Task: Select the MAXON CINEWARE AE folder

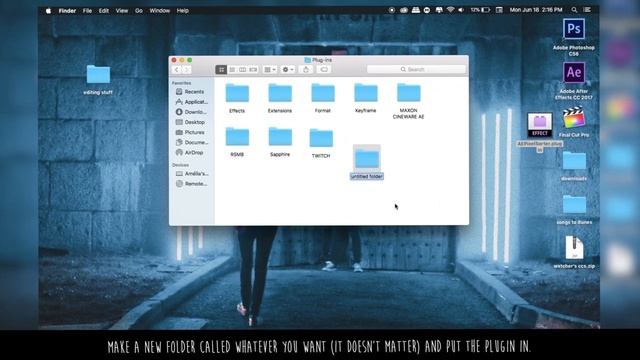Action: click(409, 93)
